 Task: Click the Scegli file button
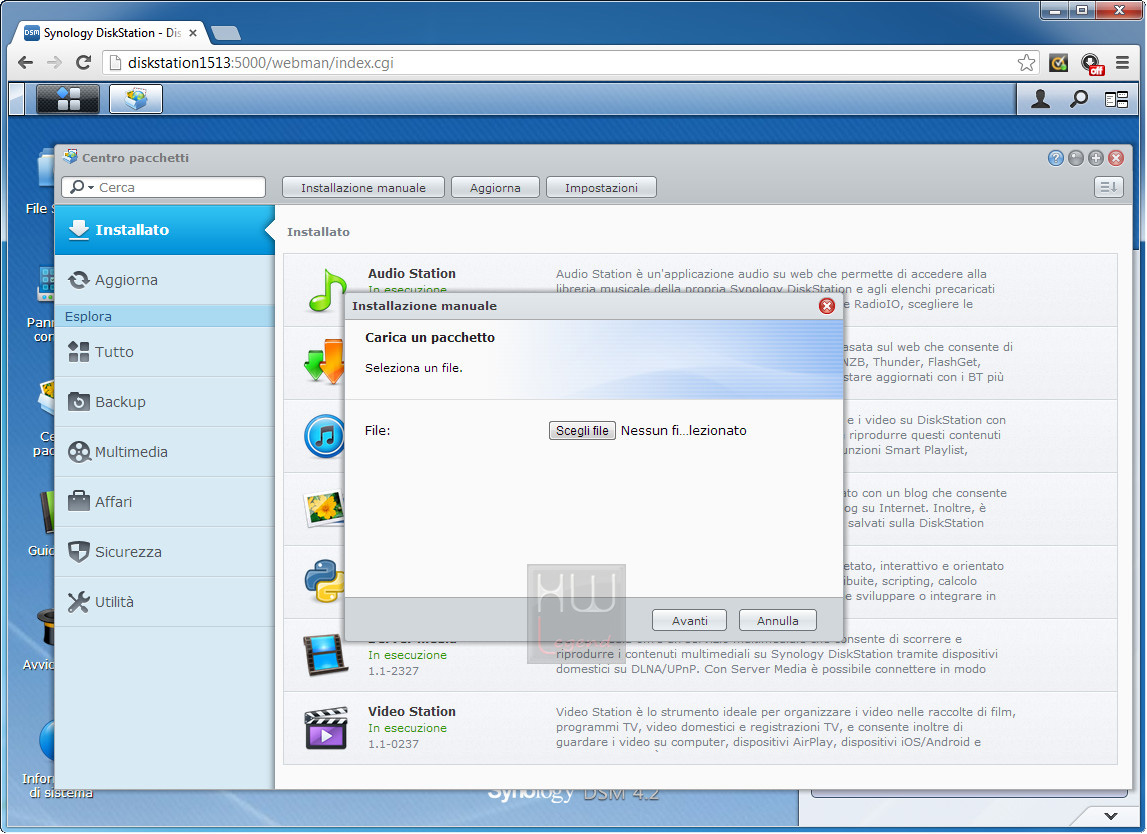[582, 431]
